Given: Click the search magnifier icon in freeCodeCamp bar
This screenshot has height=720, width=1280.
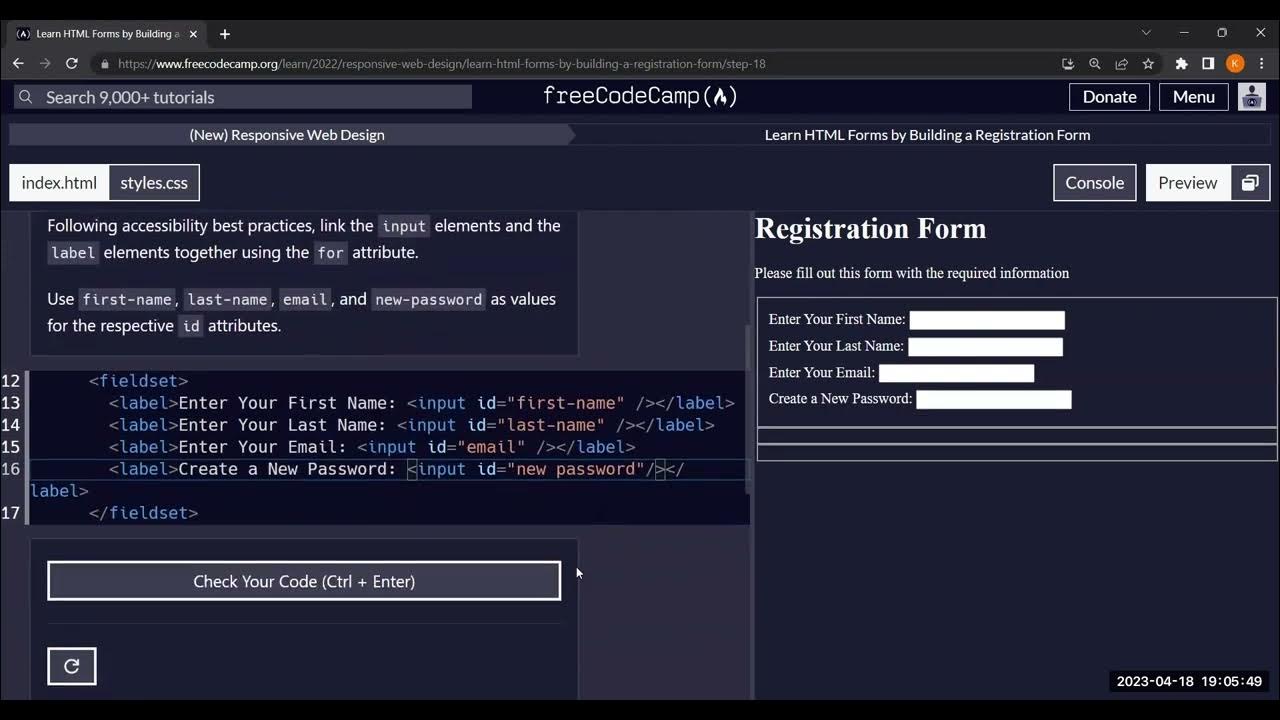Looking at the screenshot, I should (x=26, y=97).
